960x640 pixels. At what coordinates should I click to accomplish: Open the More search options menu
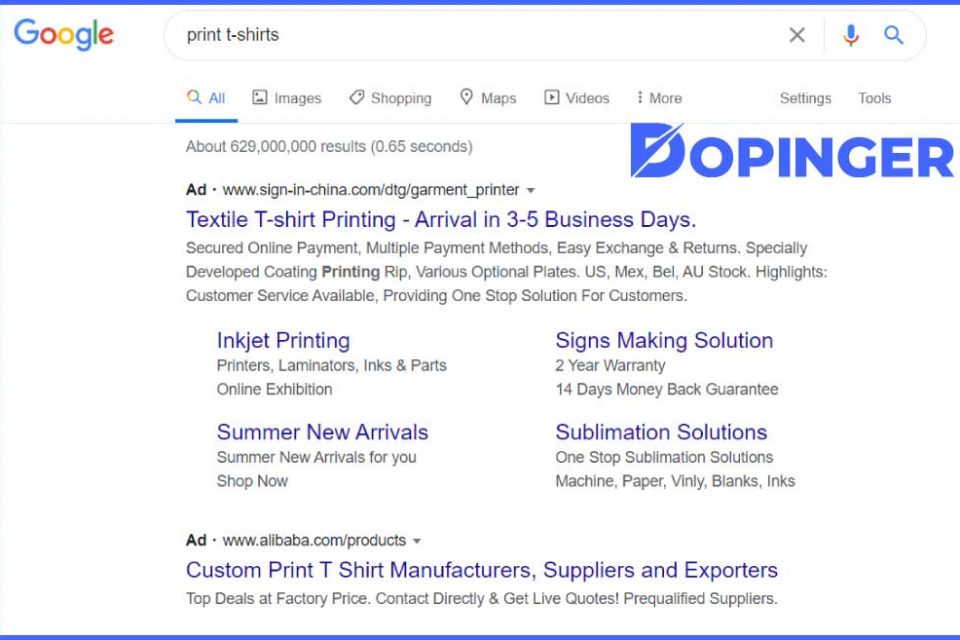pos(658,97)
